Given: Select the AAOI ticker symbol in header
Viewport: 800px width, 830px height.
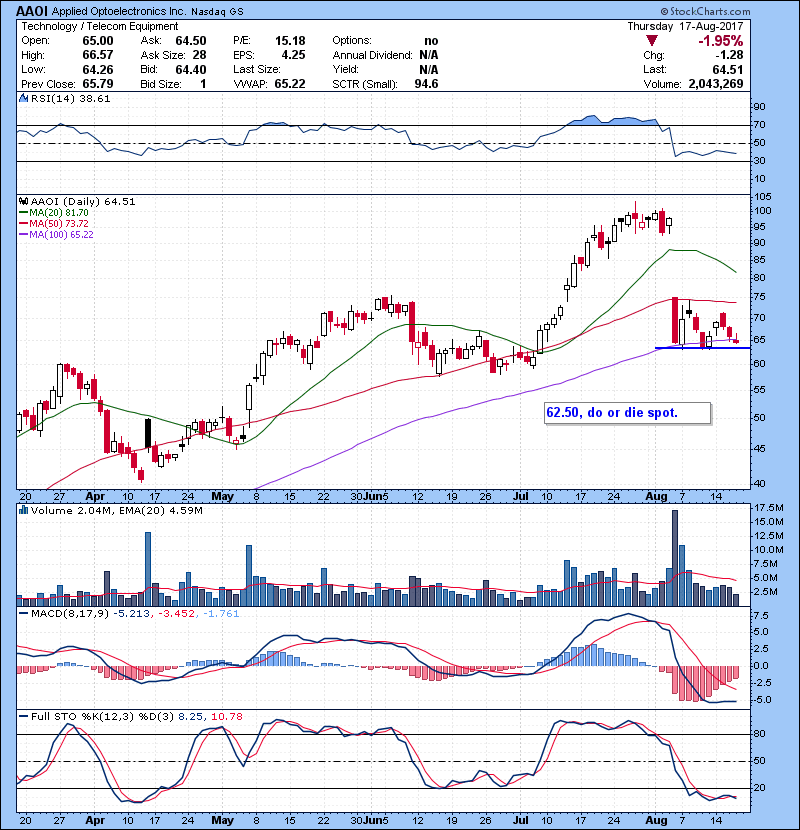Looking at the screenshot, I should (32, 11).
